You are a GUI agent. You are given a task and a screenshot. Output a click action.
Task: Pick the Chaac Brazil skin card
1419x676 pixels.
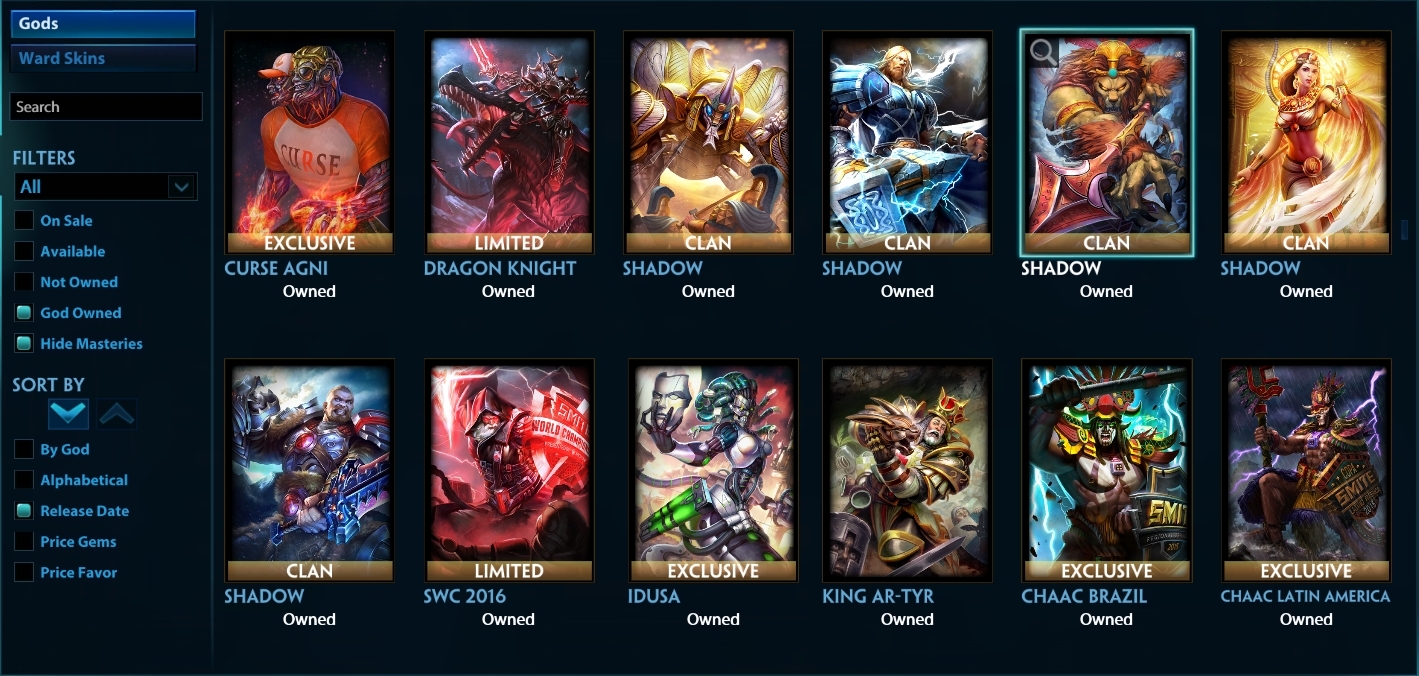click(1106, 470)
